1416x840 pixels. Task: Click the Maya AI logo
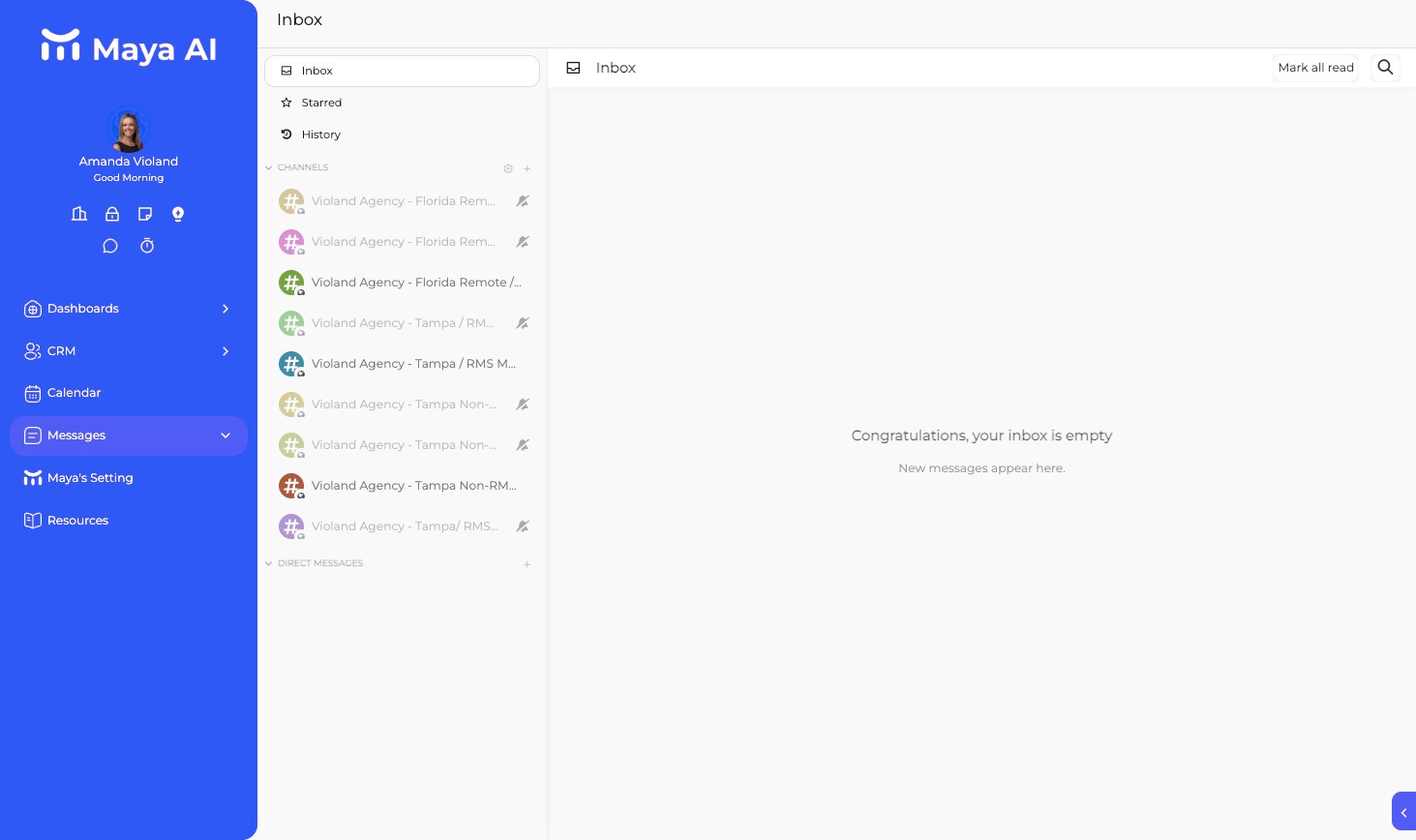(129, 47)
